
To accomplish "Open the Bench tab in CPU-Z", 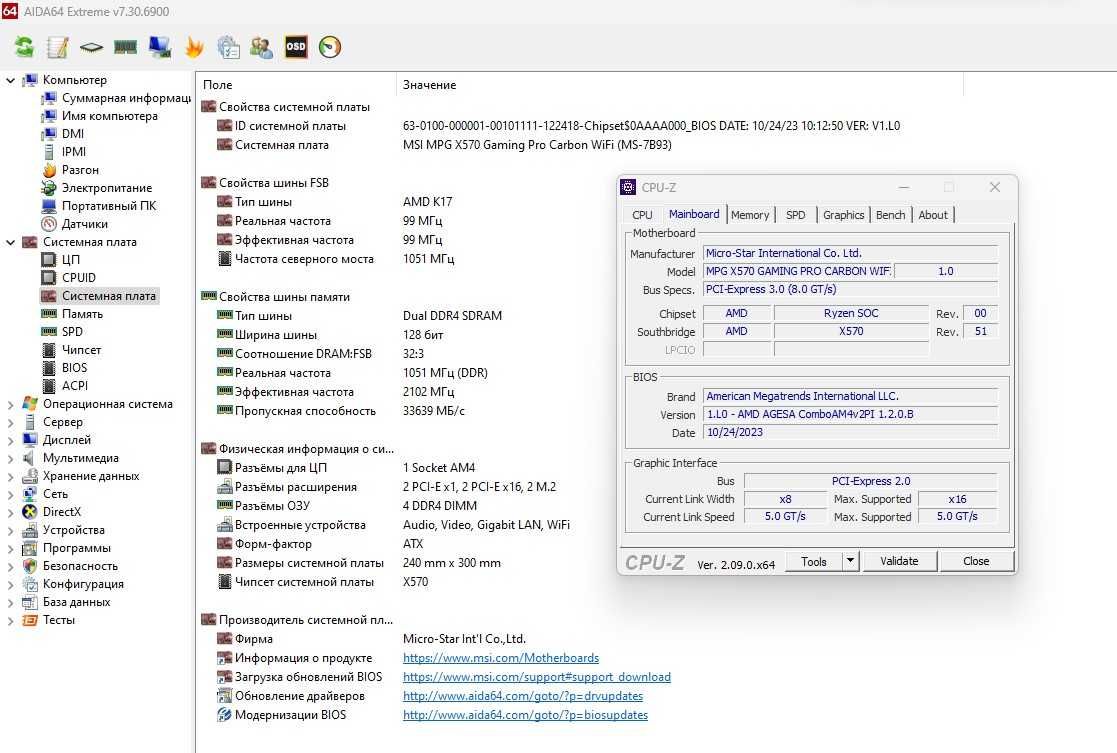I will point(890,215).
